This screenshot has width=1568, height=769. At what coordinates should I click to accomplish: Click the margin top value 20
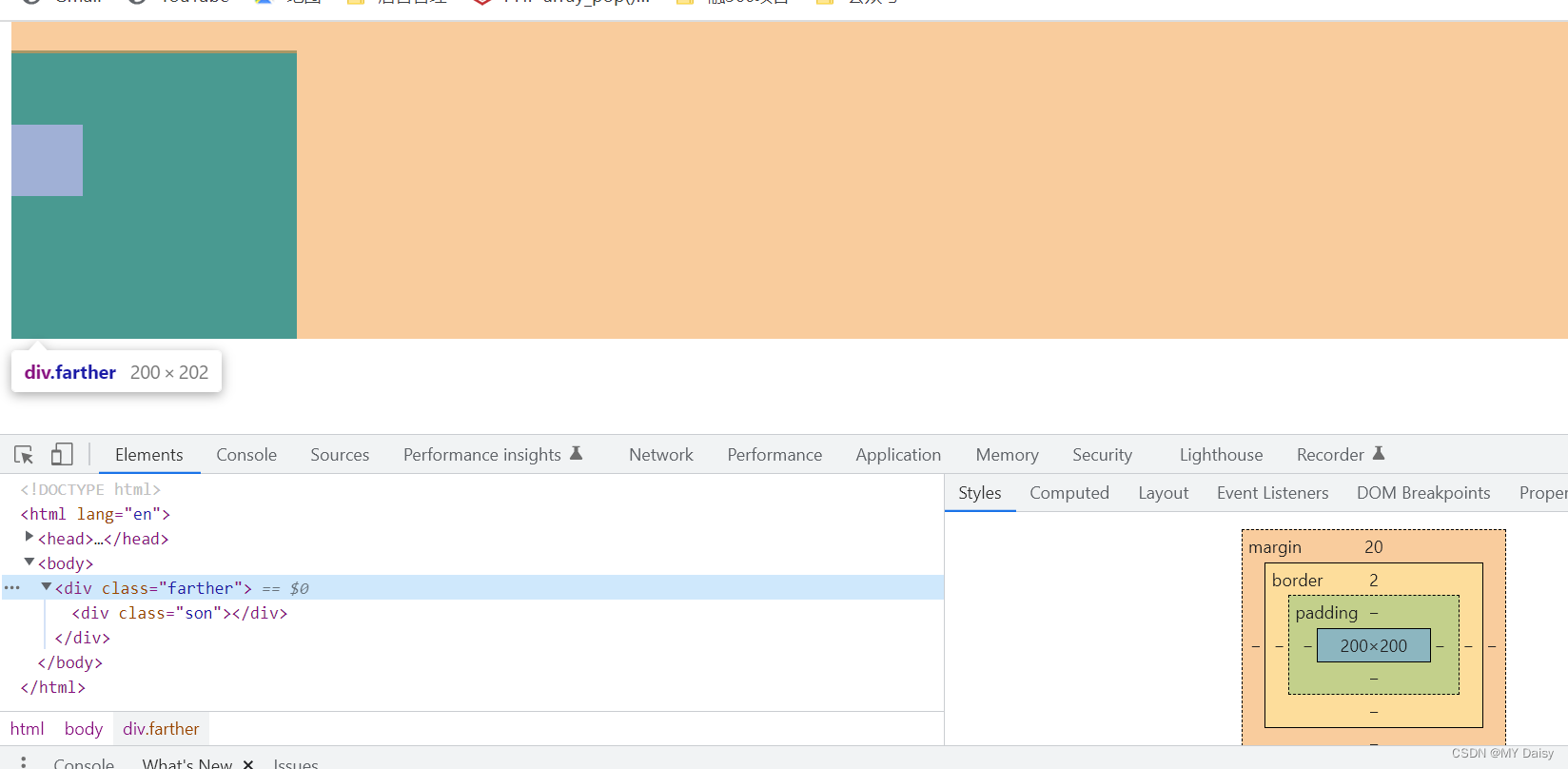(1374, 547)
